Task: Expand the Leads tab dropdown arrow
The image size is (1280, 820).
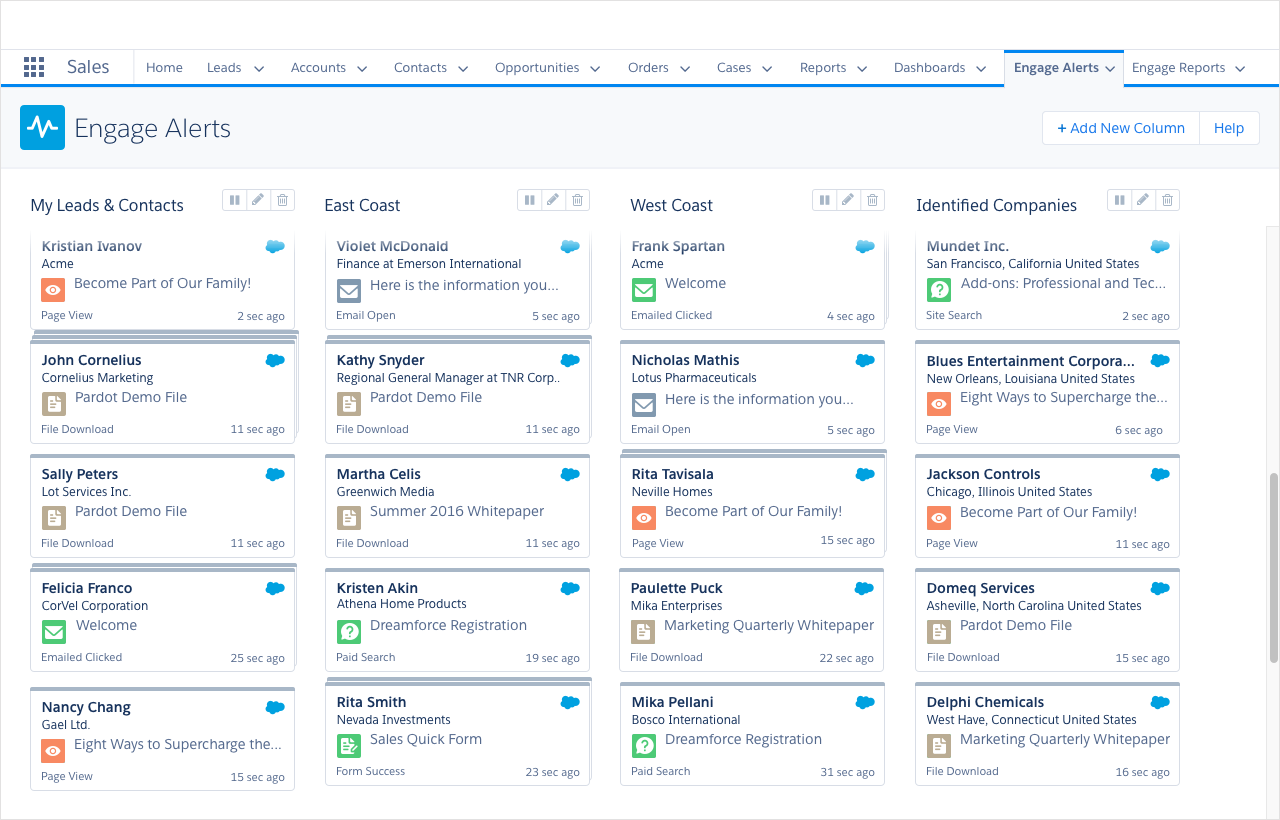Action: point(259,68)
